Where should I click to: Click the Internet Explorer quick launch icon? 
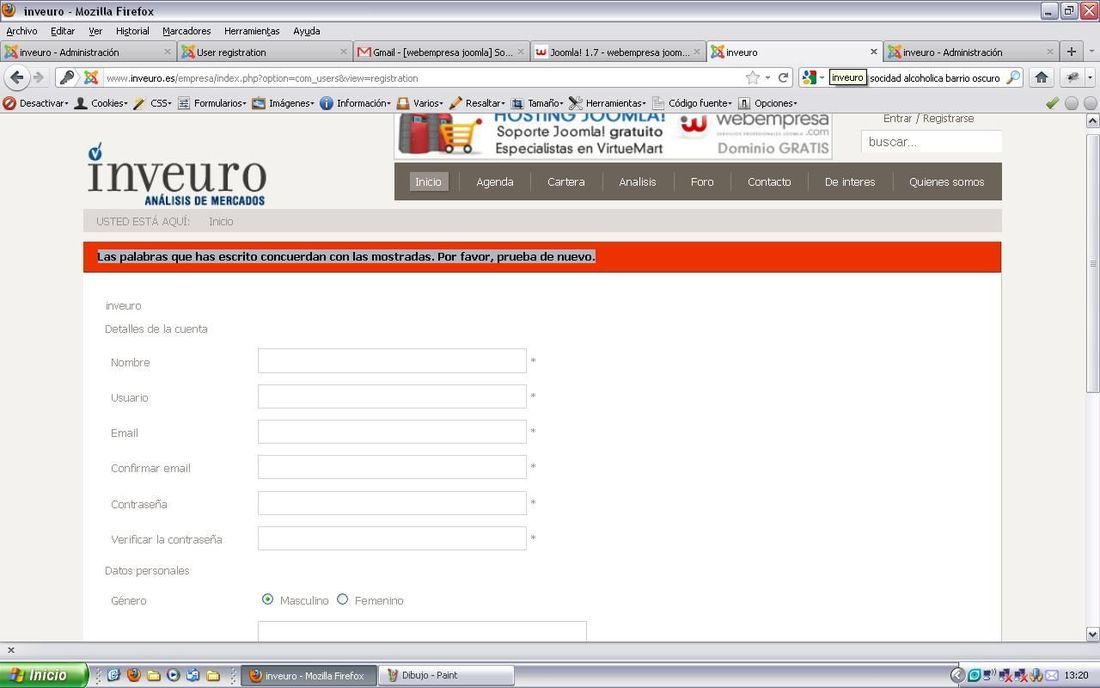tap(114, 675)
